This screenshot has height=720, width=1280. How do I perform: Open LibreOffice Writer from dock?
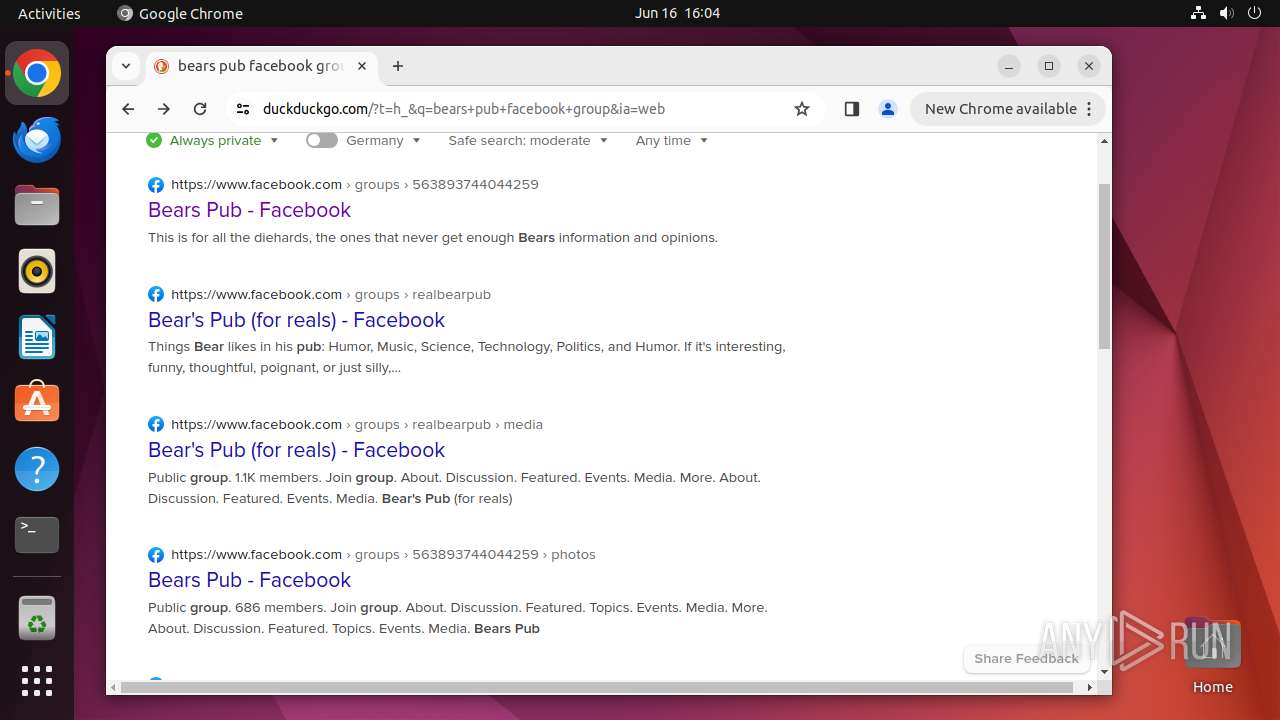(37, 337)
